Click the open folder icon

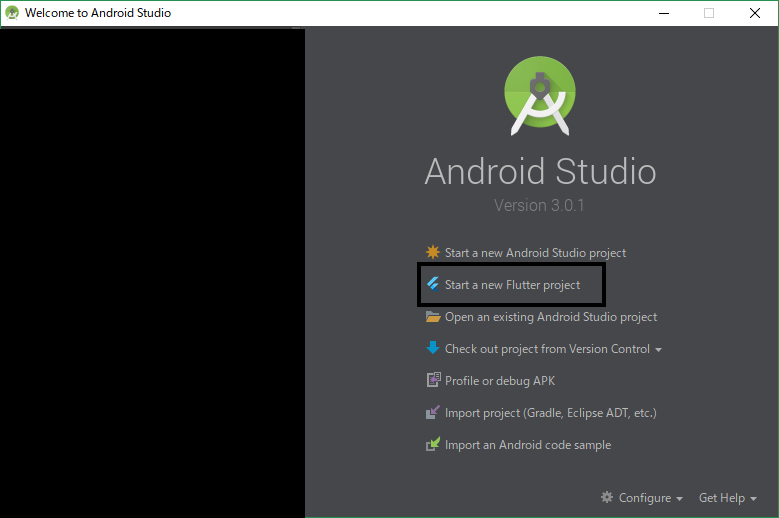(x=433, y=316)
